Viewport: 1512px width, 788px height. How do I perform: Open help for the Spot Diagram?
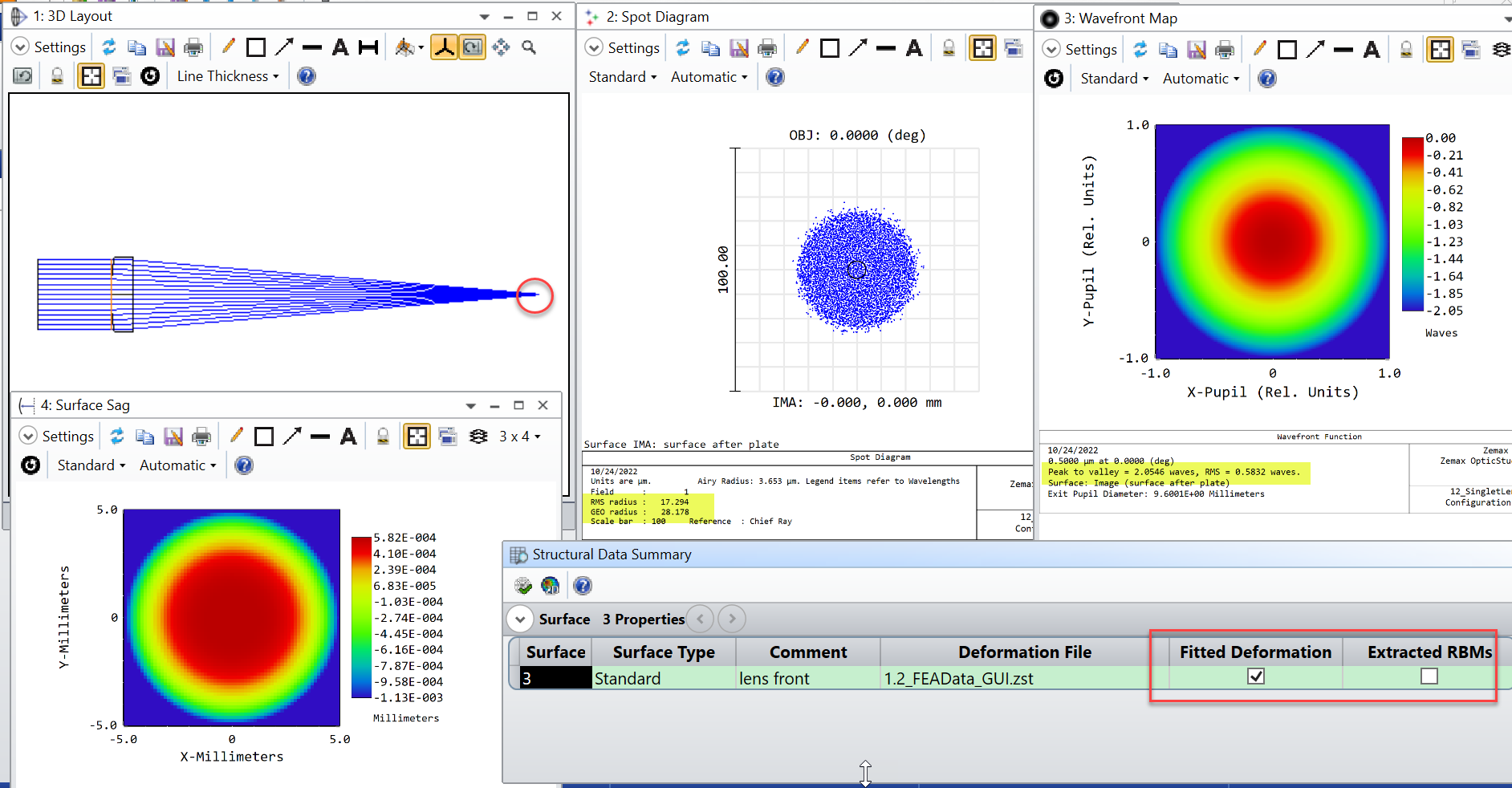pos(775,77)
